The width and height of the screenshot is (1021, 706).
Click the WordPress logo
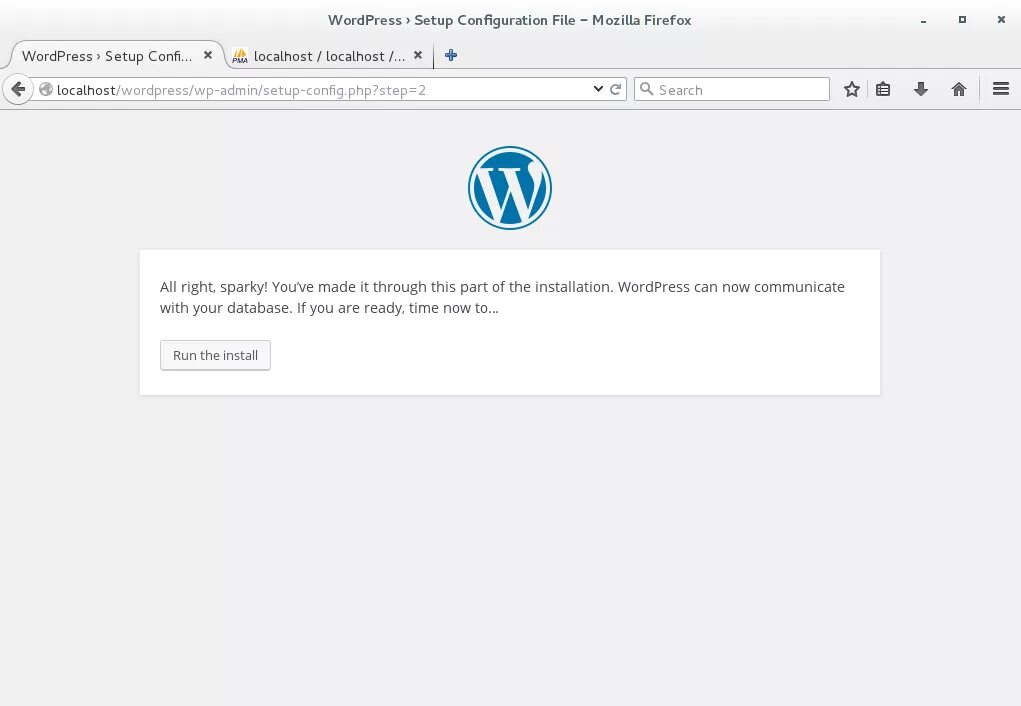coord(510,188)
